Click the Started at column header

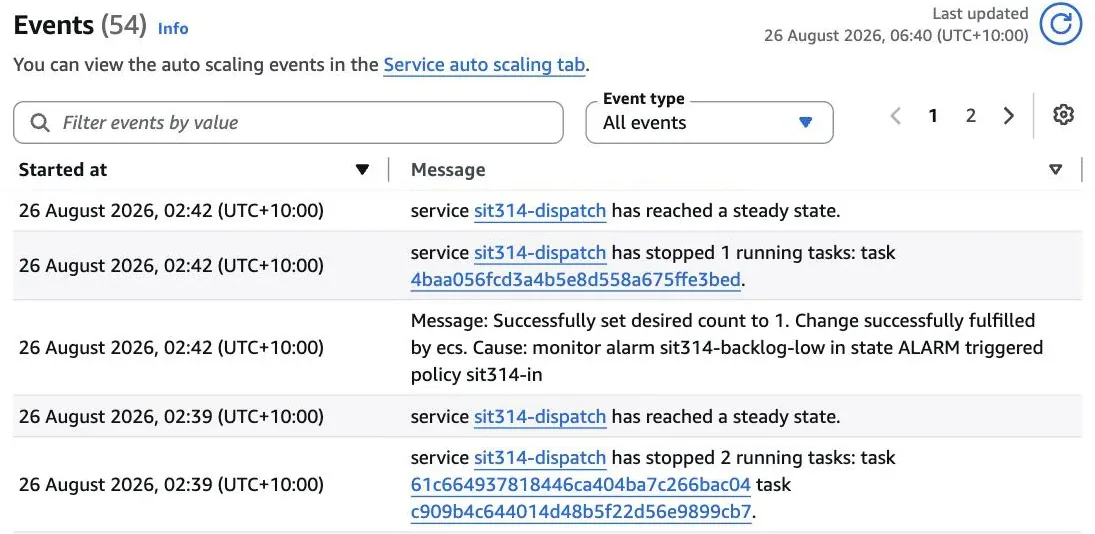coord(63,170)
